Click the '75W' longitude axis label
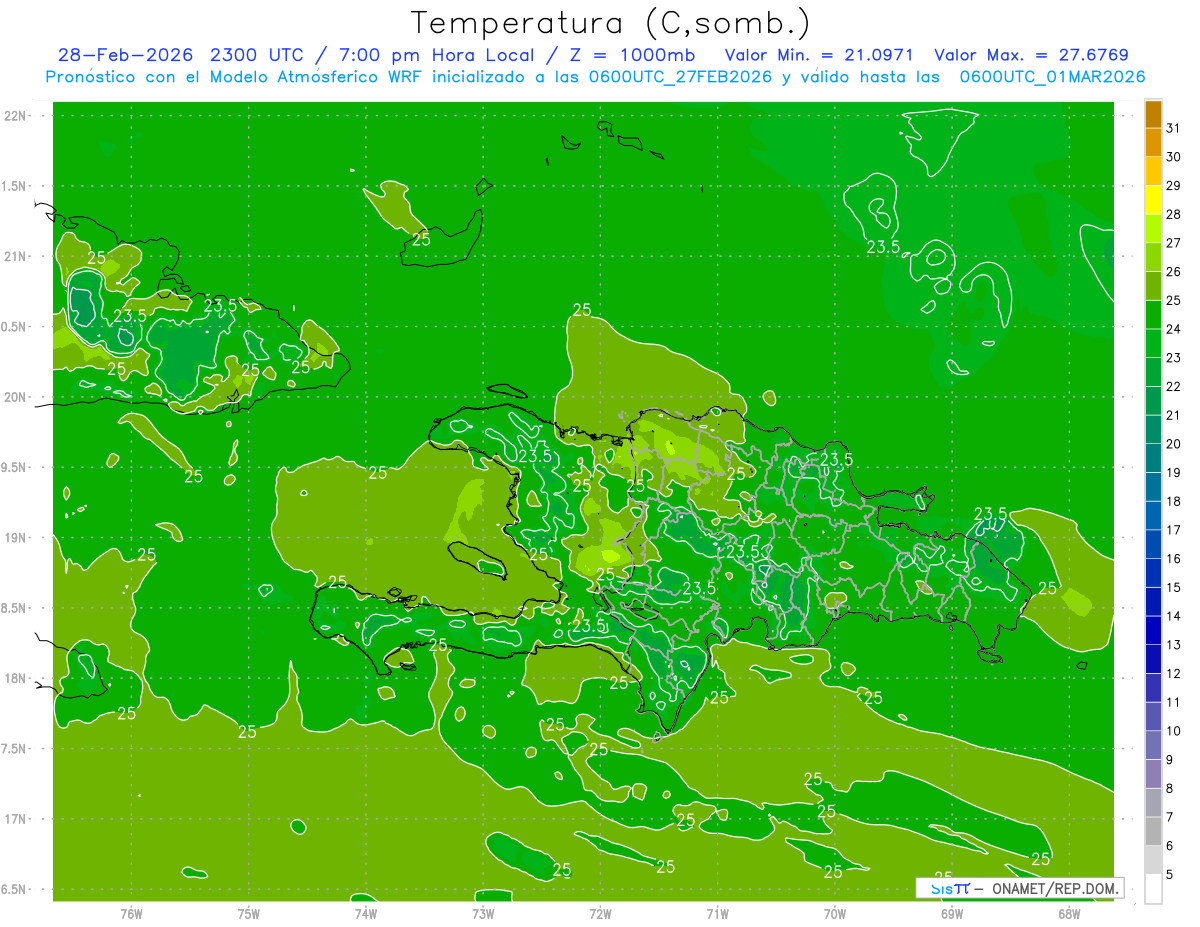 (249, 913)
